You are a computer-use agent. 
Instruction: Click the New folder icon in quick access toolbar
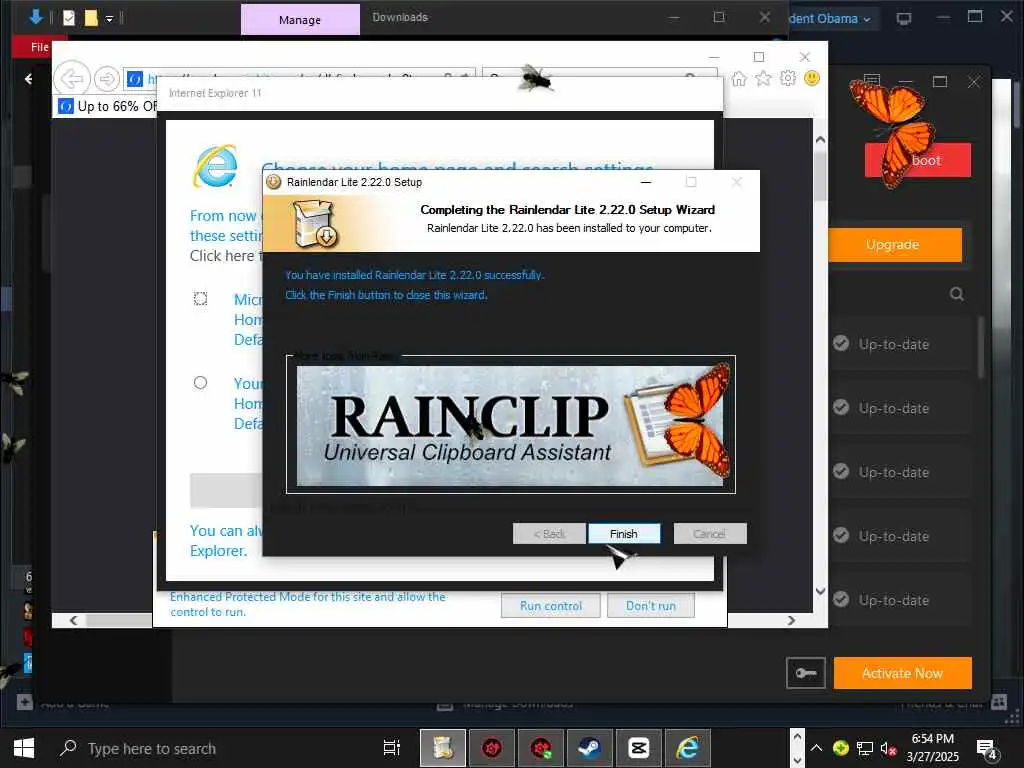91,18
